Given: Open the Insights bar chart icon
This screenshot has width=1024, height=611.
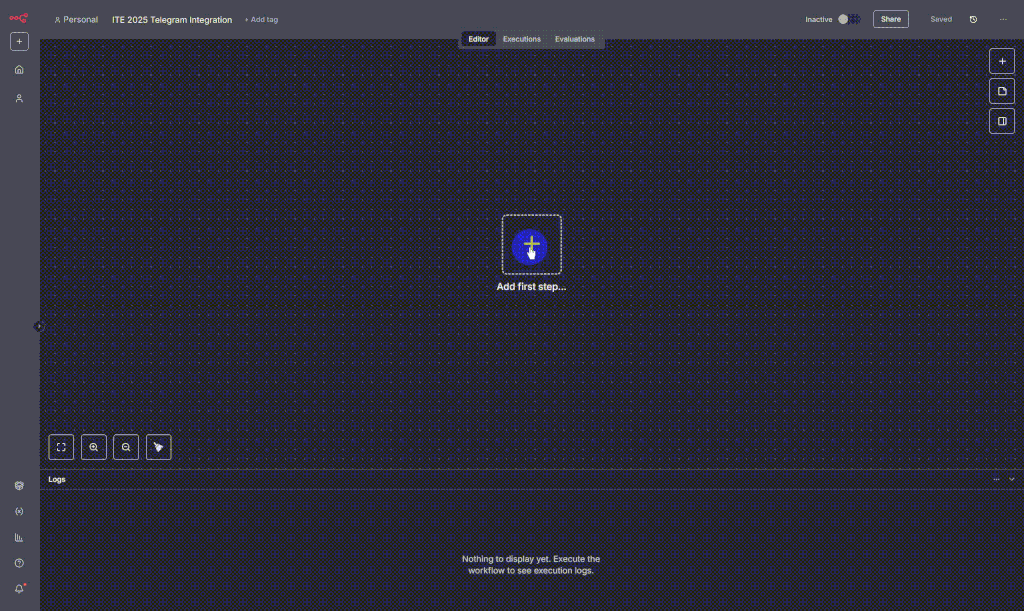Looking at the screenshot, I should click(x=19, y=538).
